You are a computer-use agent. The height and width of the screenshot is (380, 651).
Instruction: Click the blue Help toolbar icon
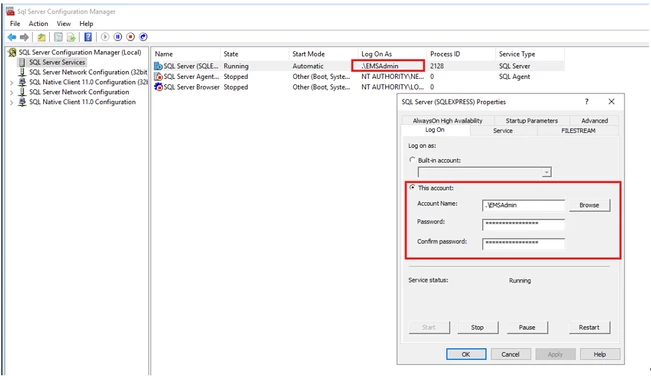pyautogui.click(x=88, y=37)
